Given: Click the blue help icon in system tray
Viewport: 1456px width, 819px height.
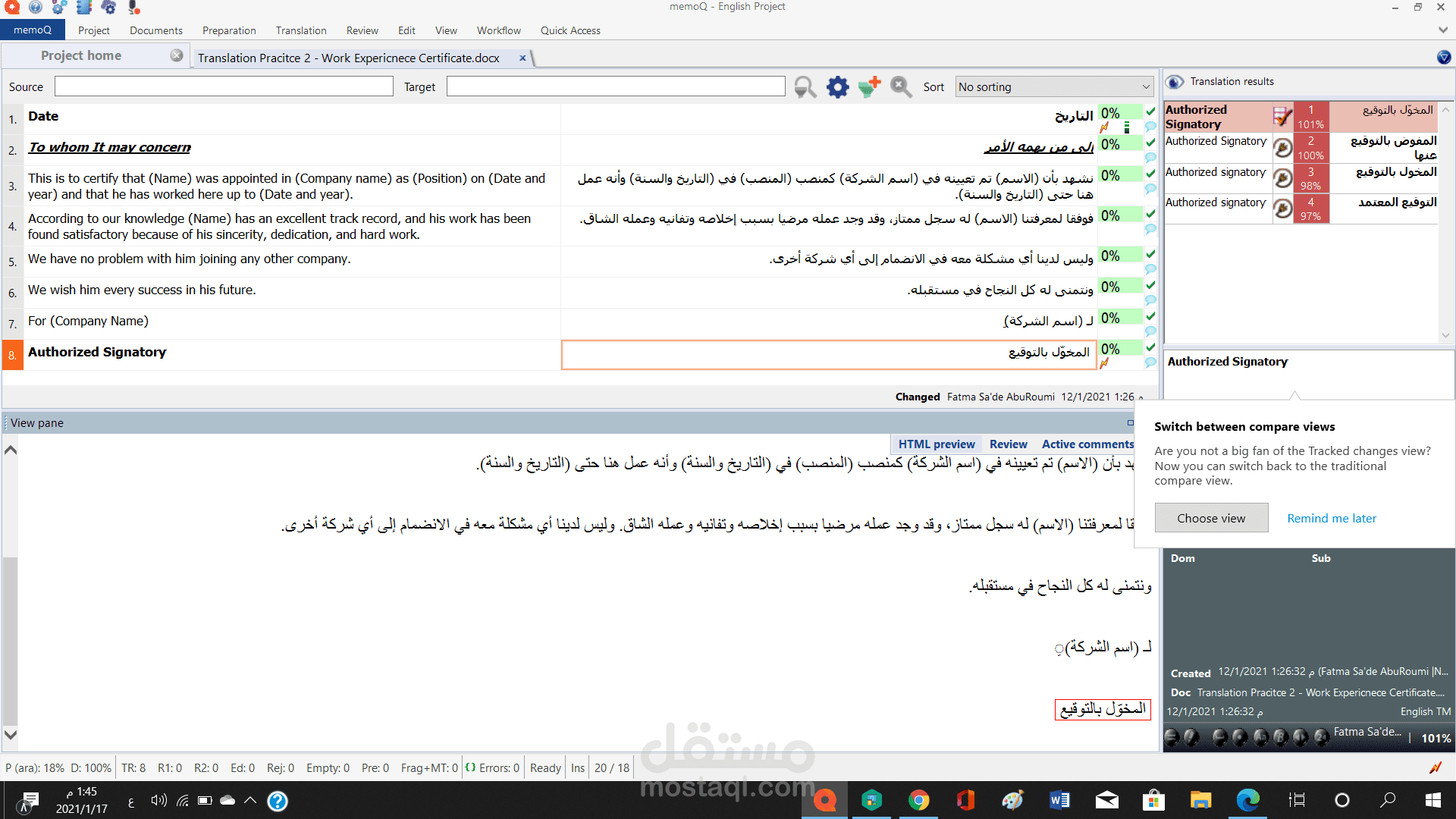Looking at the screenshot, I should click(278, 801).
